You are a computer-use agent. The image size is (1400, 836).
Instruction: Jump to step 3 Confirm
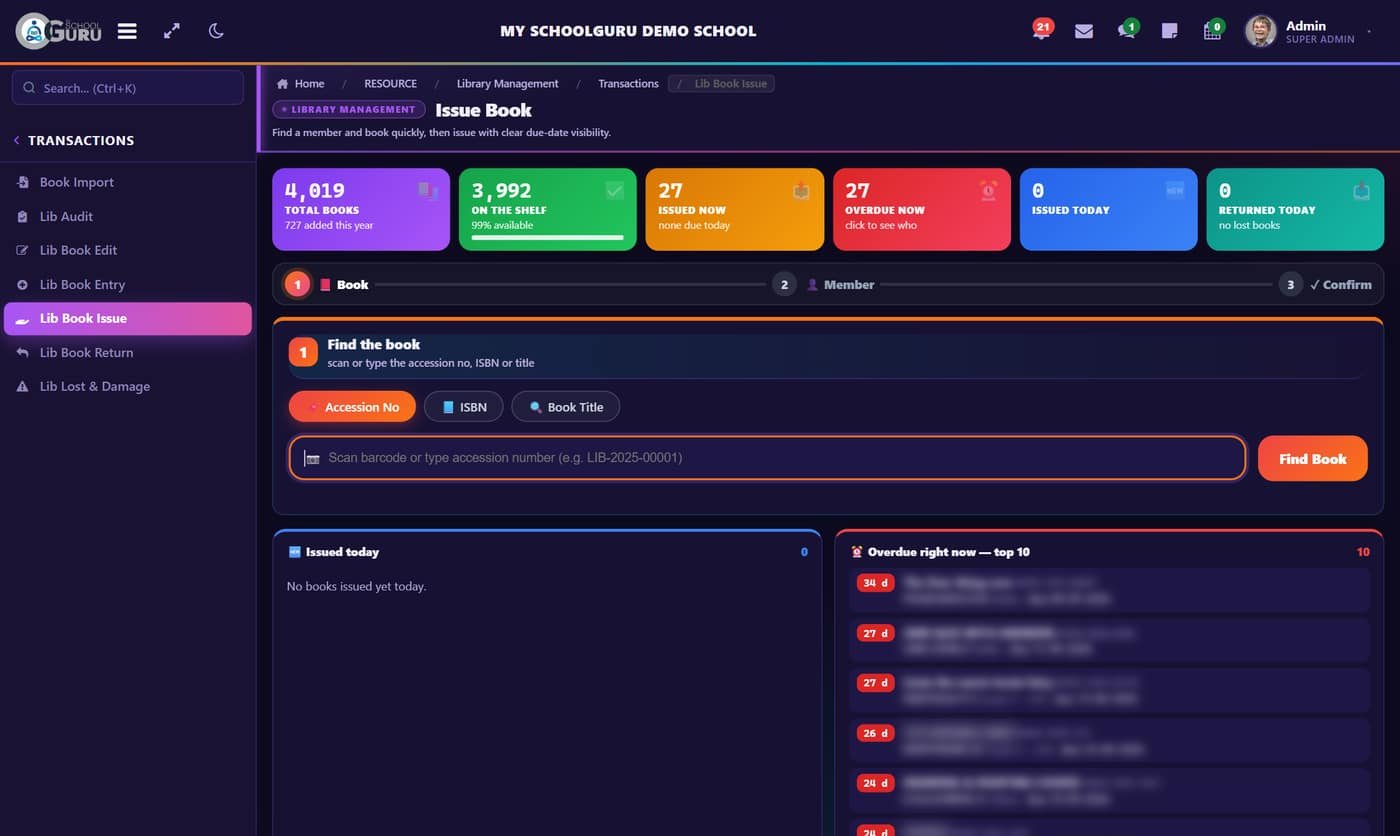click(x=1325, y=285)
